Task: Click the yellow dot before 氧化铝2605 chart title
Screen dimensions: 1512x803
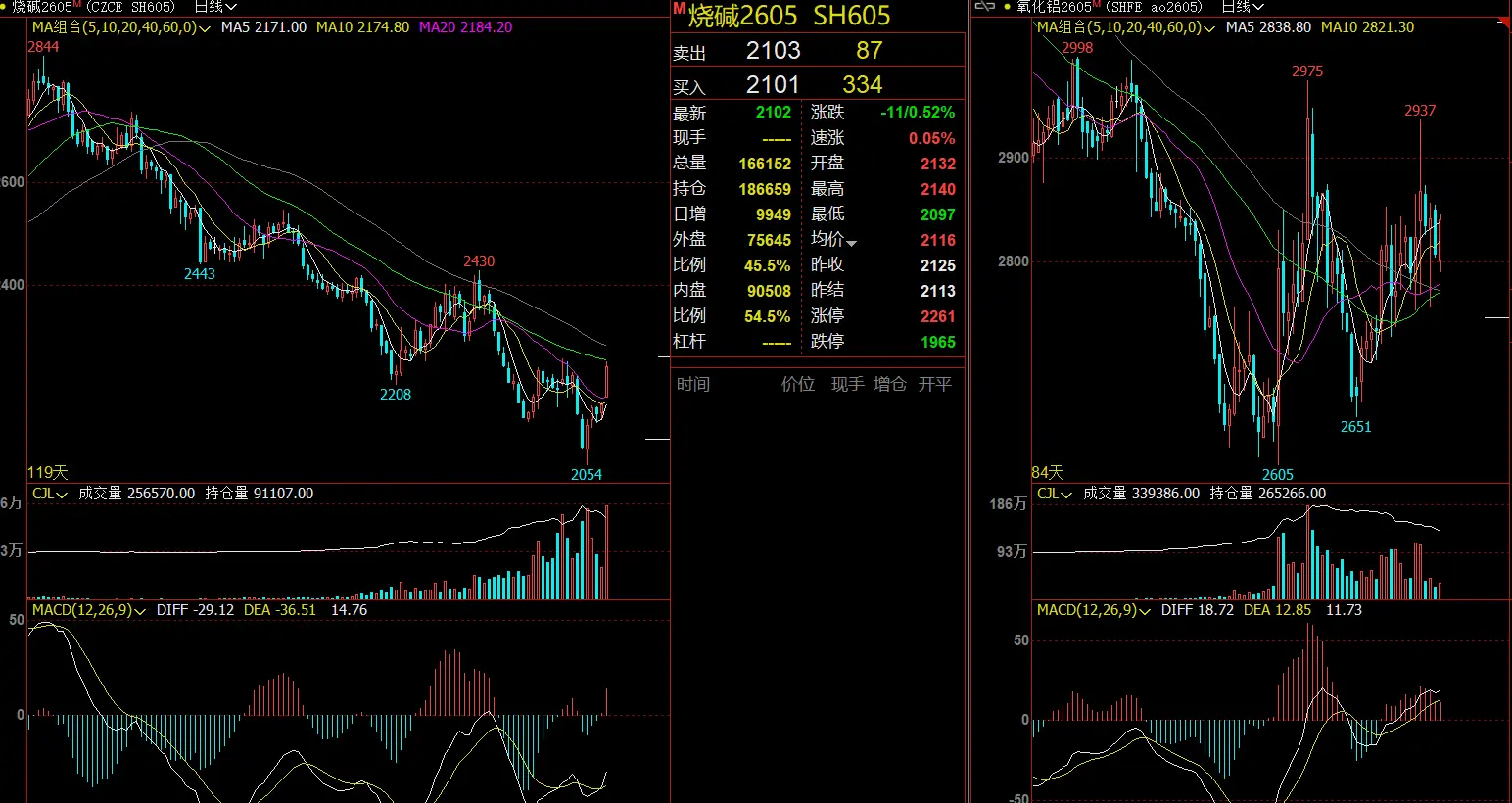Action: tap(1007, 7)
